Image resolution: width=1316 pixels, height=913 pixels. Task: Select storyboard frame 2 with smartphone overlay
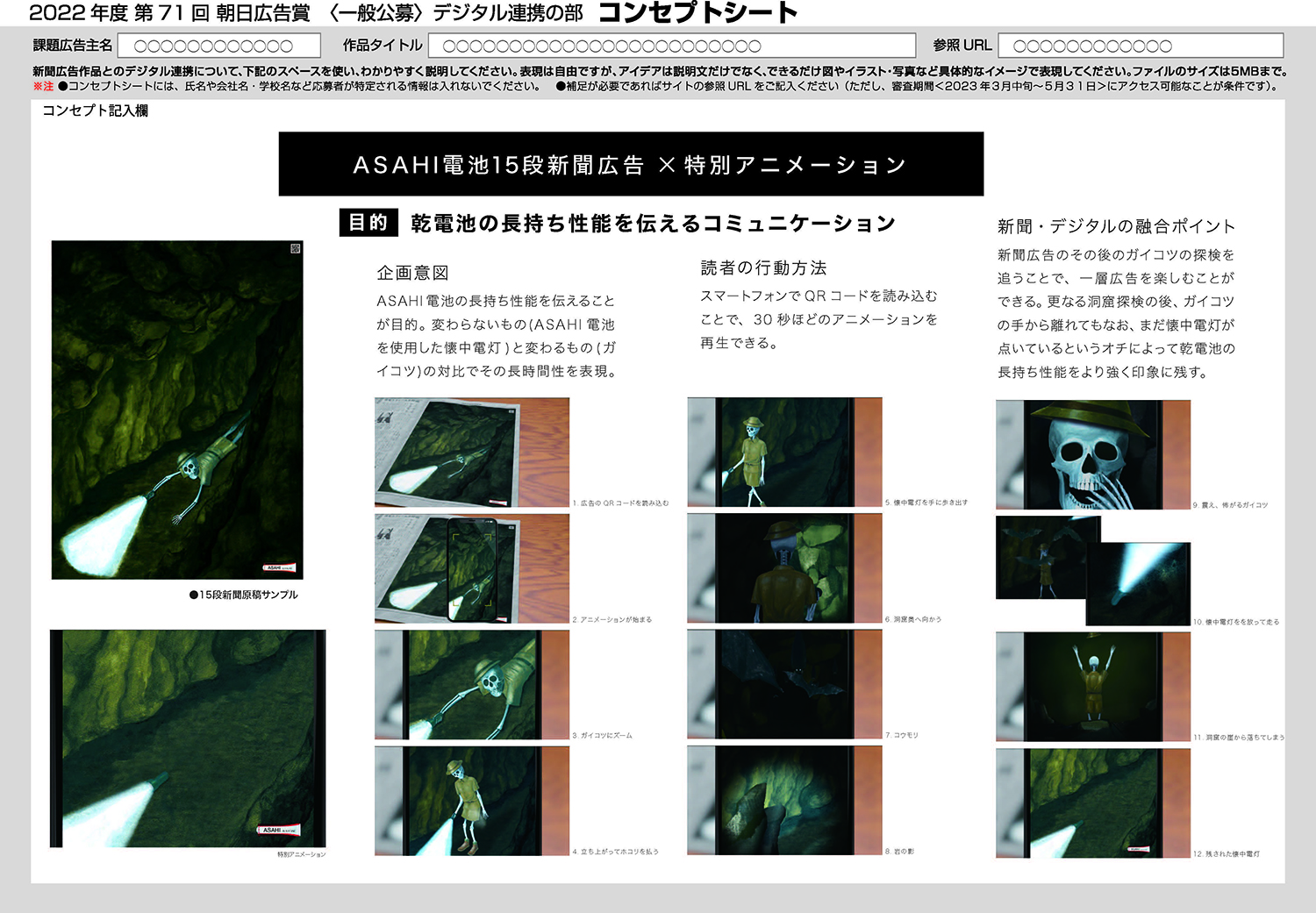tap(472, 569)
